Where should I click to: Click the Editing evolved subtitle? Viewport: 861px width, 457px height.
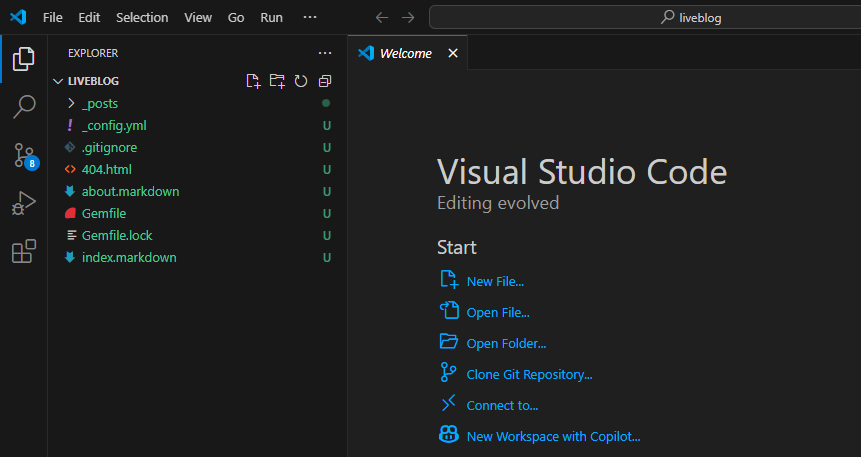click(498, 203)
